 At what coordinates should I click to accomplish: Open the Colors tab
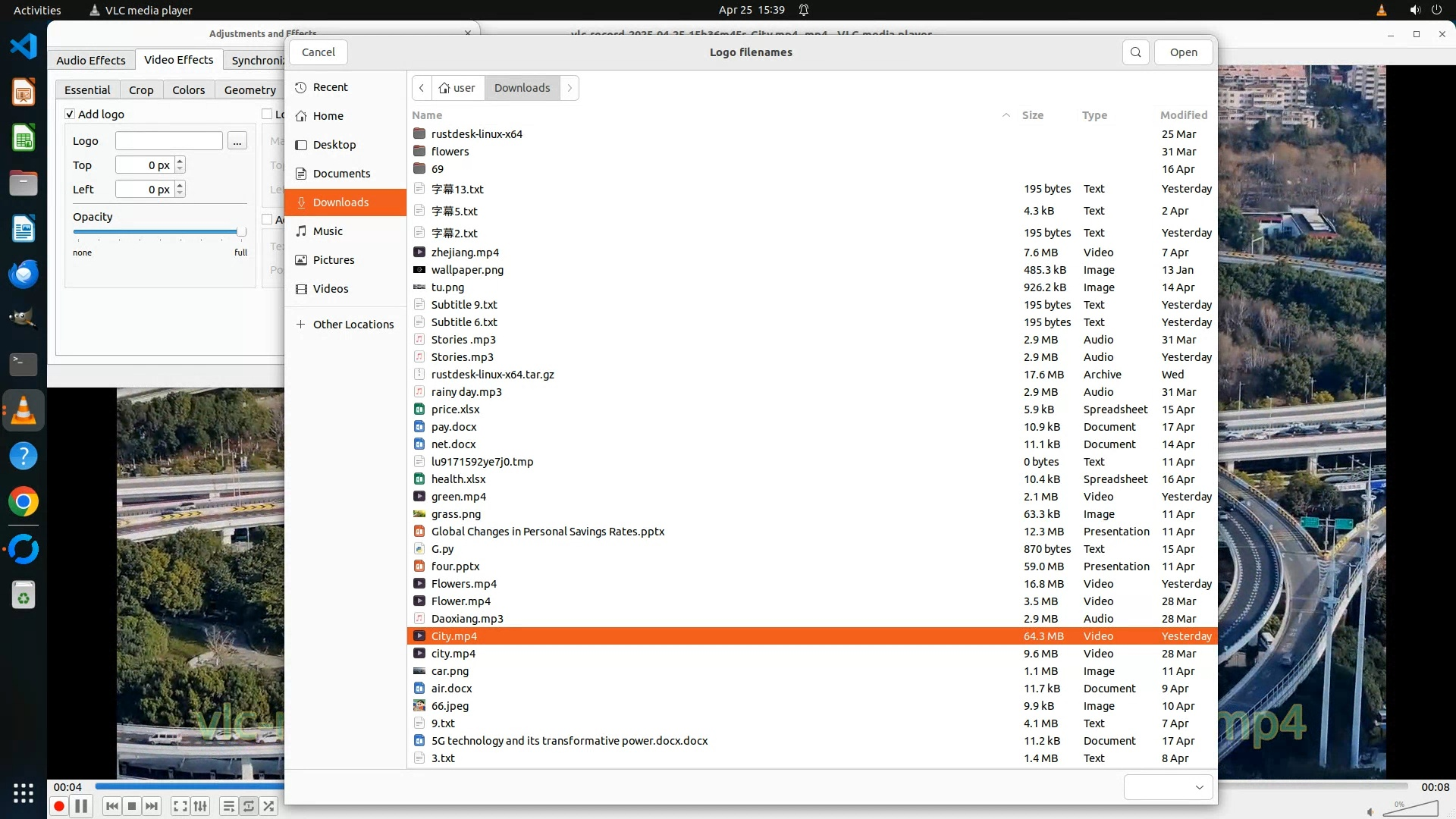[188, 89]
